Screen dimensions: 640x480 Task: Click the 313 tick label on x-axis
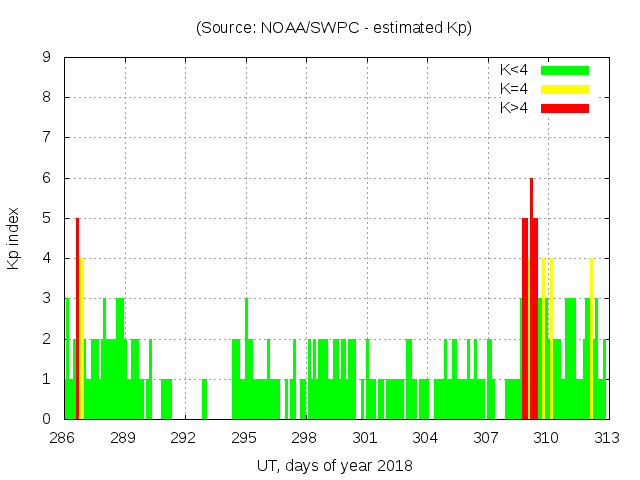click(x=607, y=438)
